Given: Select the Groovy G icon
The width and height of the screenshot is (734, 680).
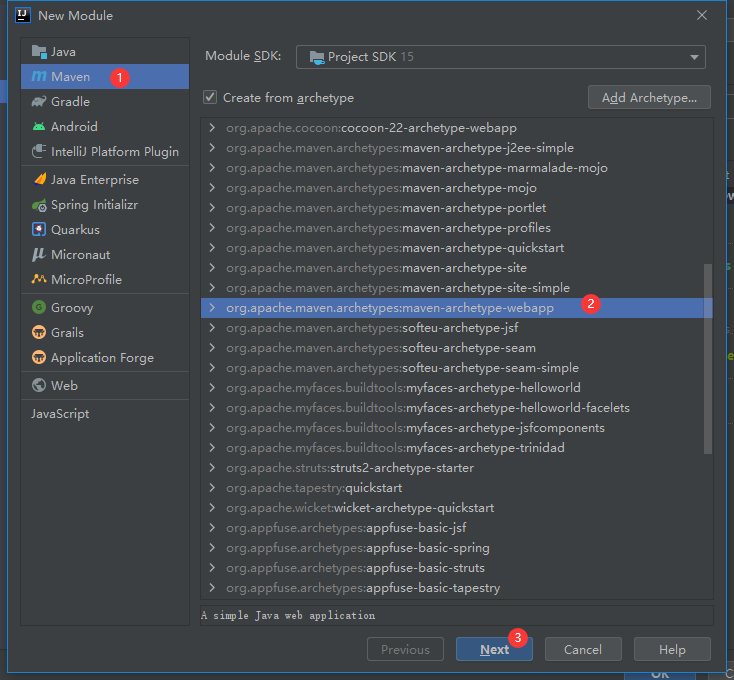Looking at the screenshot, I should [x=39, y=307].
